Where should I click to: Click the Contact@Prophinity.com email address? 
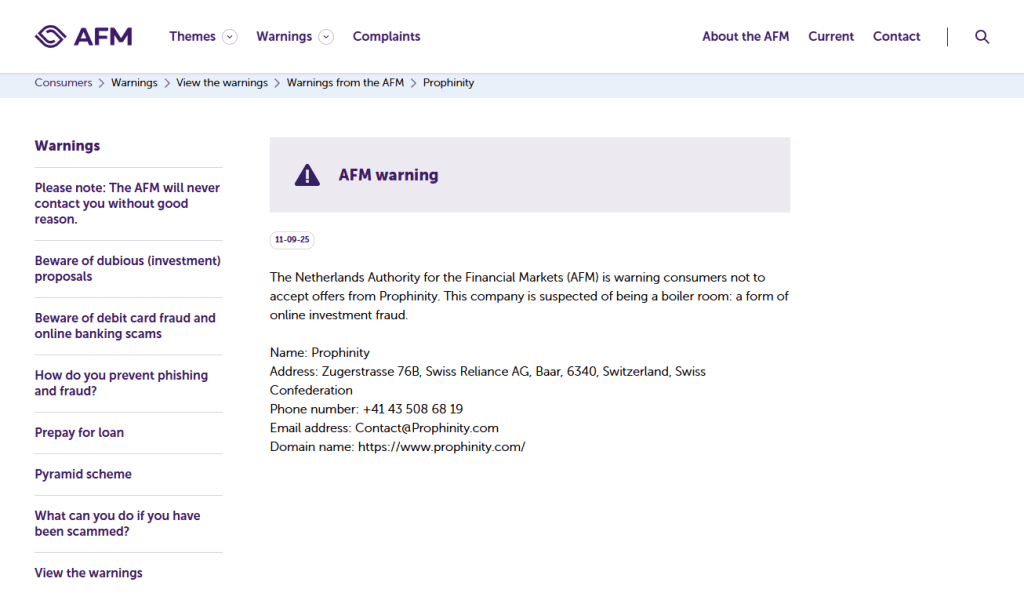click(426, 428)
